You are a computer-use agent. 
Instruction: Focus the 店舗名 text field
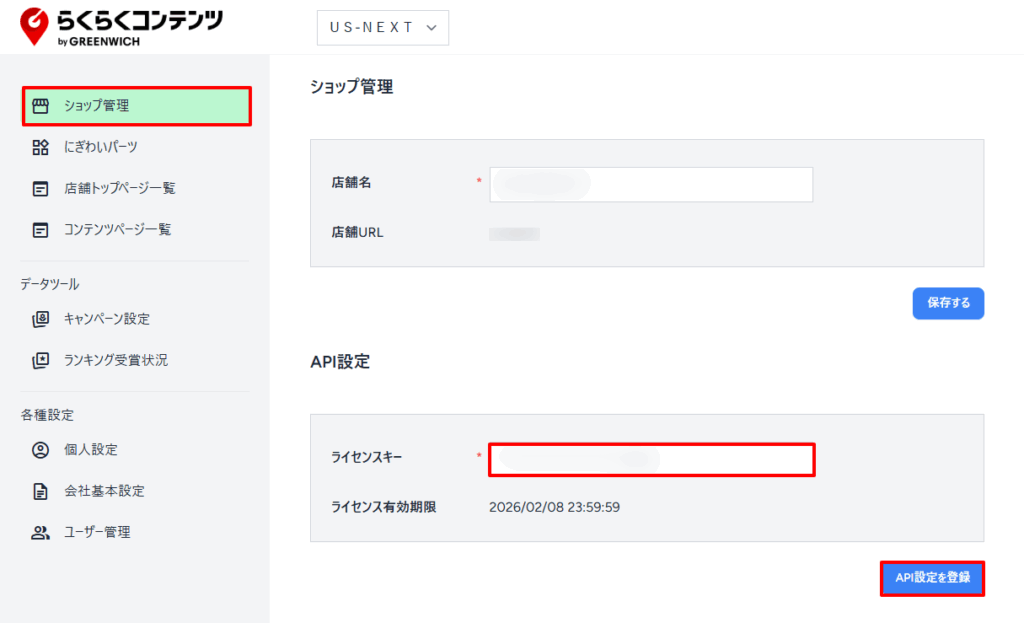coord(650,184)
